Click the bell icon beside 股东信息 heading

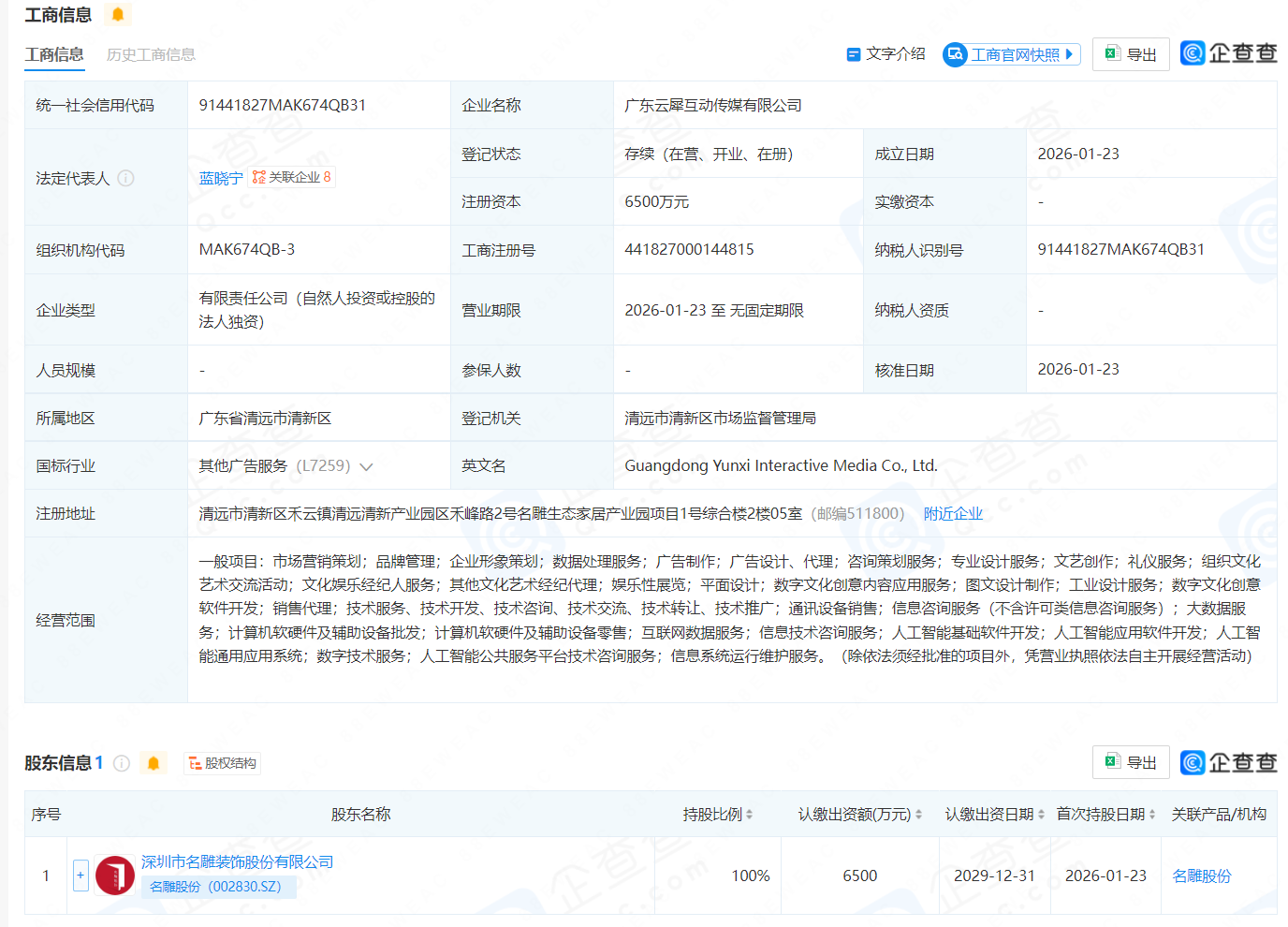pyautogui.click(x=154, y=763)
